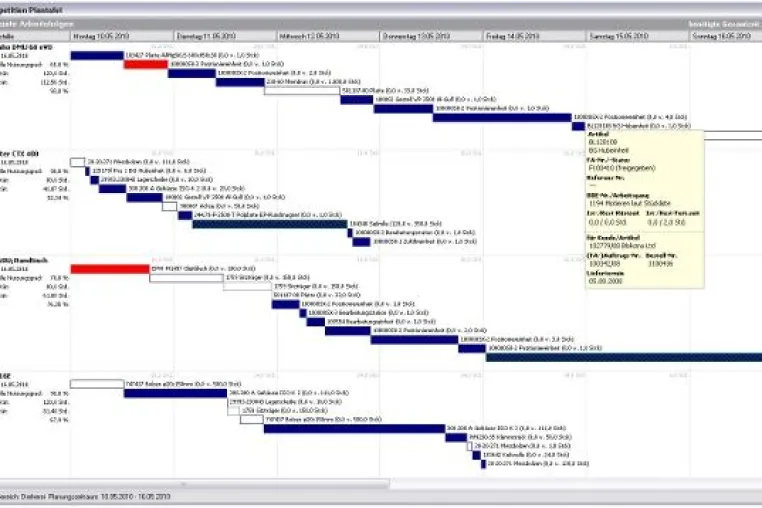Select the white Messkolben bar in CTX 400 group

(x=78, y=162)
